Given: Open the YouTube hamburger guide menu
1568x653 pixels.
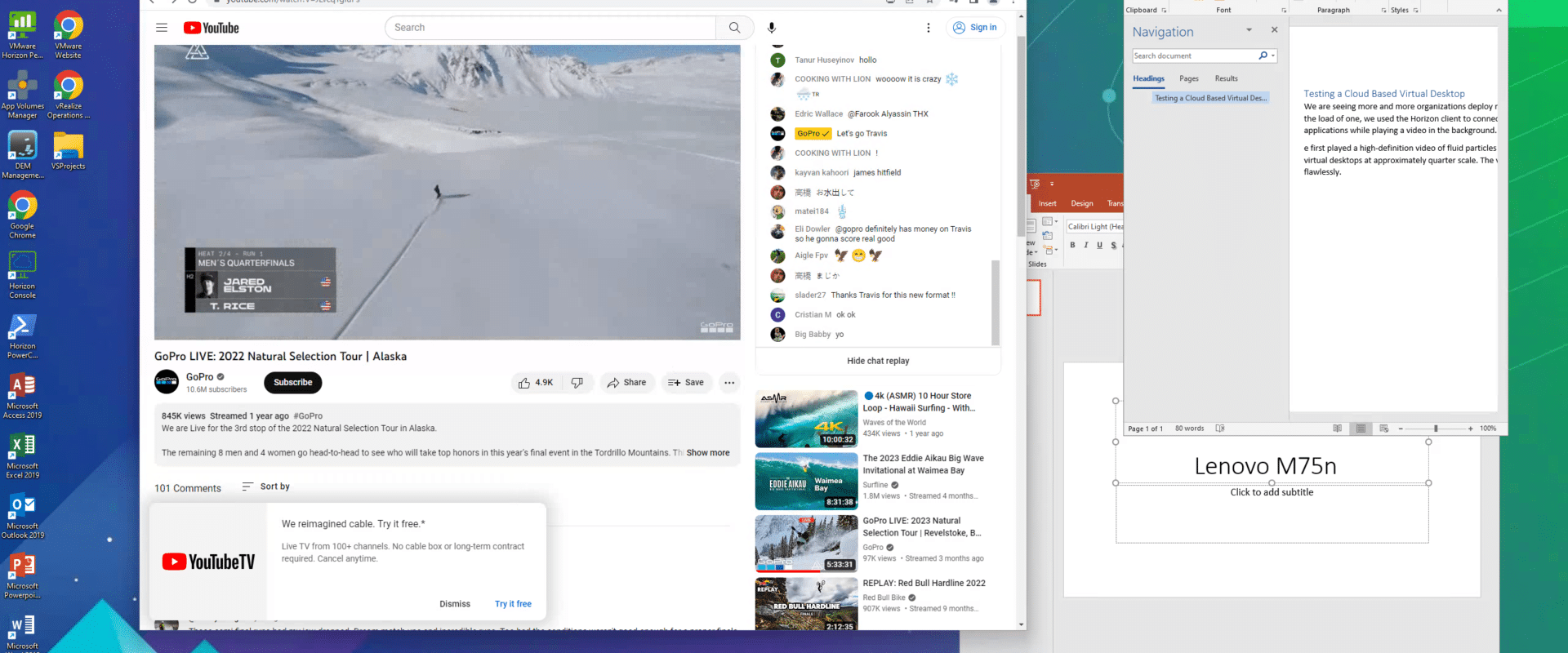Looking at the screenshot, I should [x=162, y=28].
